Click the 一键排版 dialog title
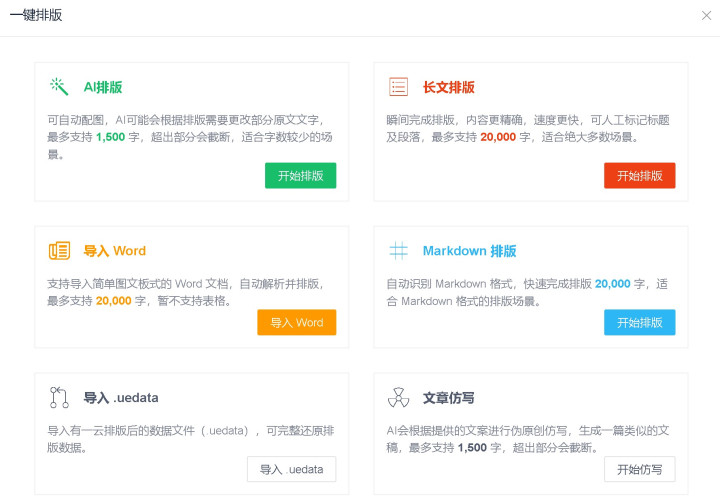720x502 pixels. (x=36, y=15)
